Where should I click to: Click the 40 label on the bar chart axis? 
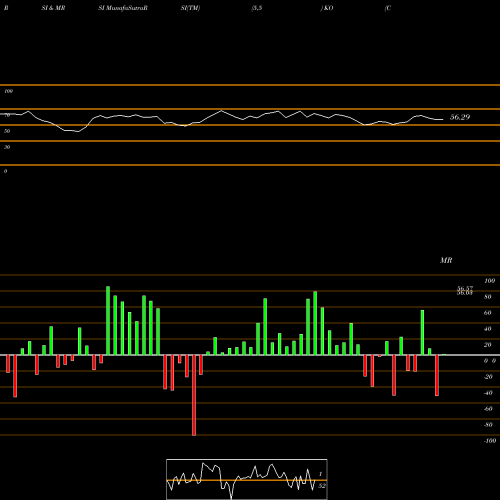coord(488,329)
